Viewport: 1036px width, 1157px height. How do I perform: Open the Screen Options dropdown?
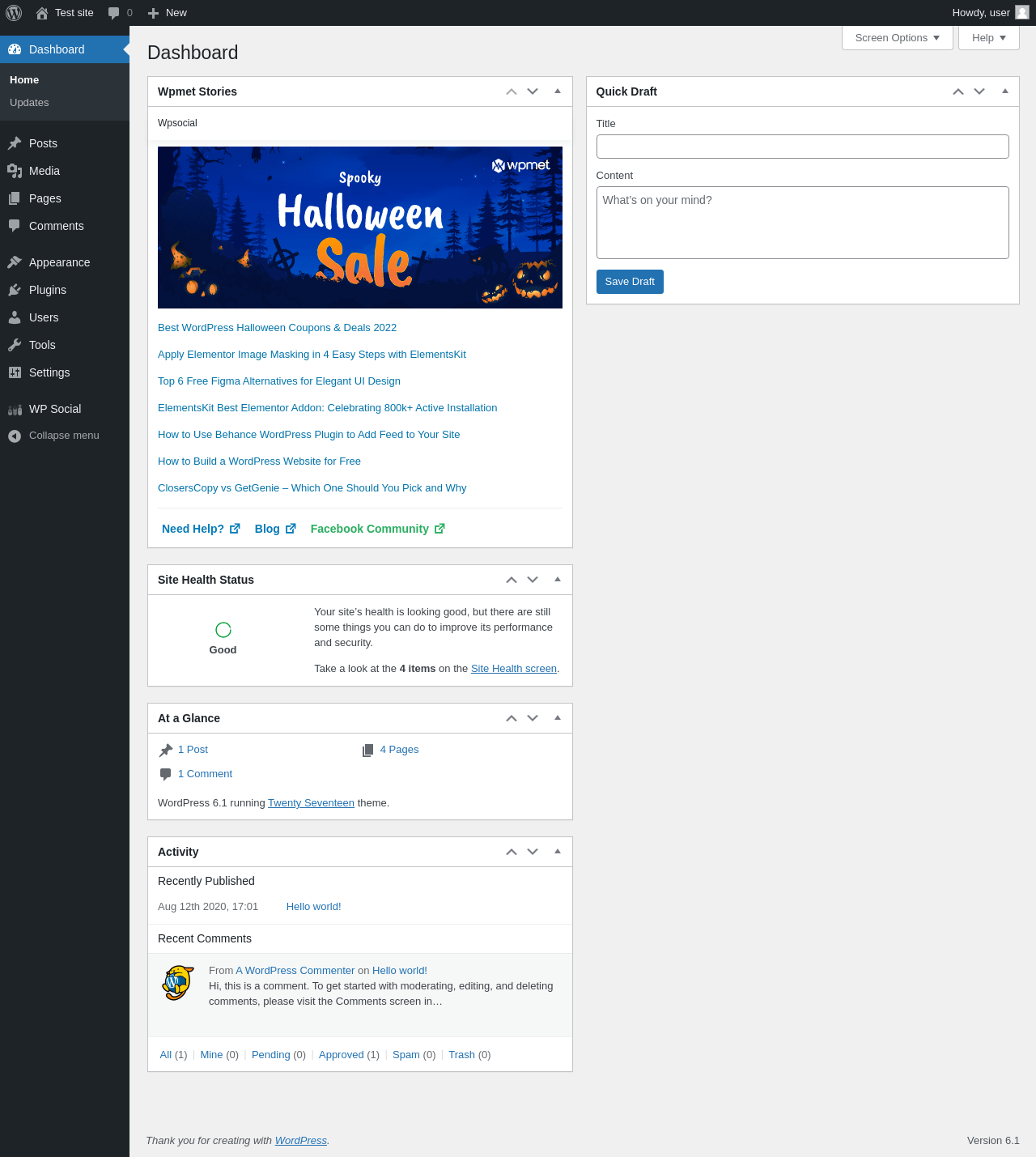pos(897,38)
